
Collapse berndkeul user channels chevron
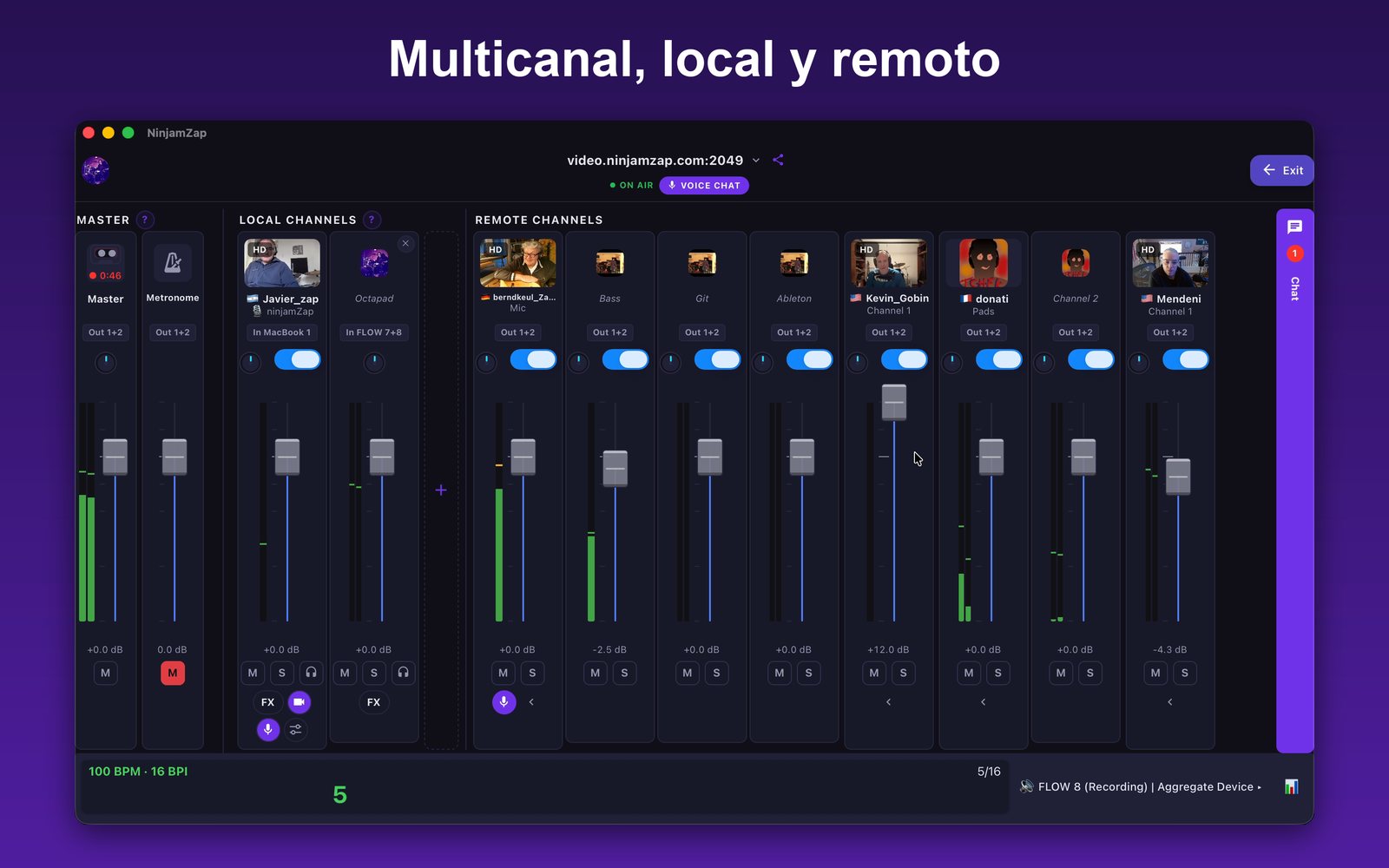pyautogui.click(x=531, y=702)
